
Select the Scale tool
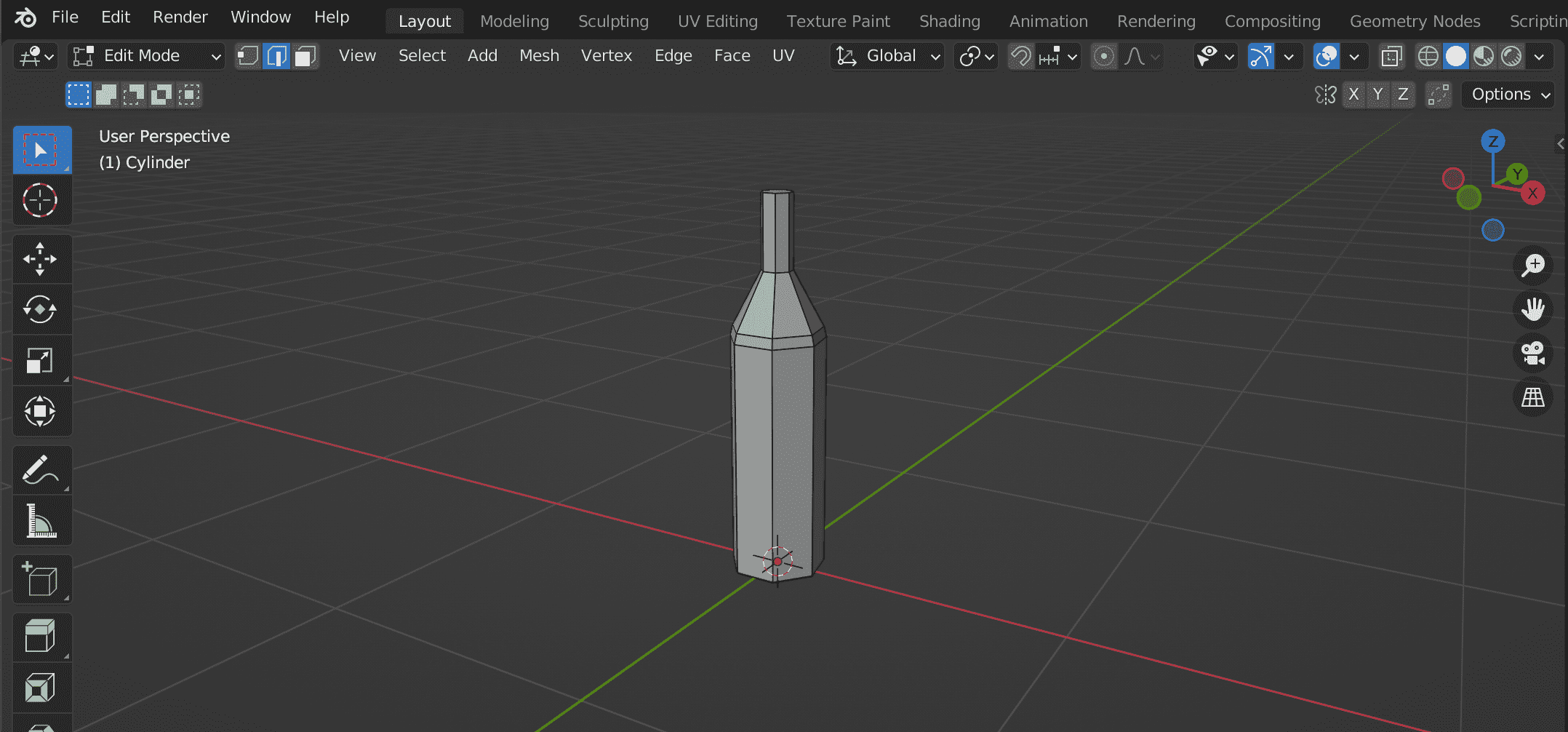pos(42,361)
